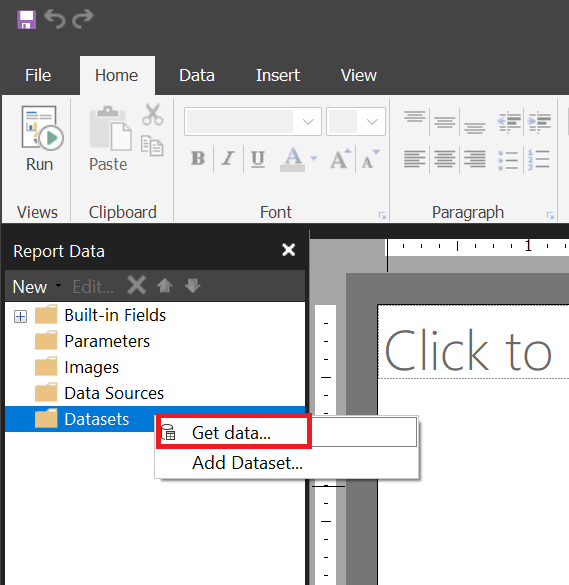Image resolution: width=569 pixels, height=585 pixels.
Task: Open the Paragraph dialog launcher
Action: [x=550, y=216]
